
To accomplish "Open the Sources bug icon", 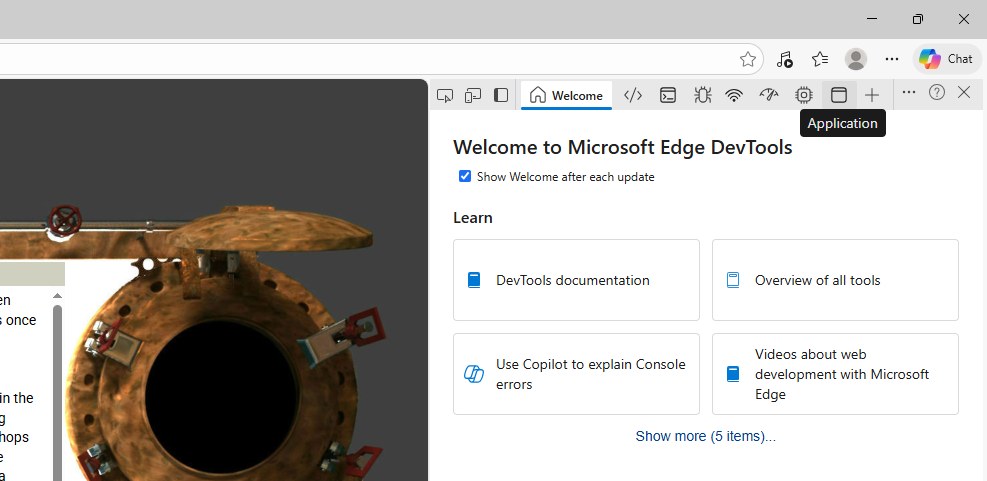I will (701, 95).
